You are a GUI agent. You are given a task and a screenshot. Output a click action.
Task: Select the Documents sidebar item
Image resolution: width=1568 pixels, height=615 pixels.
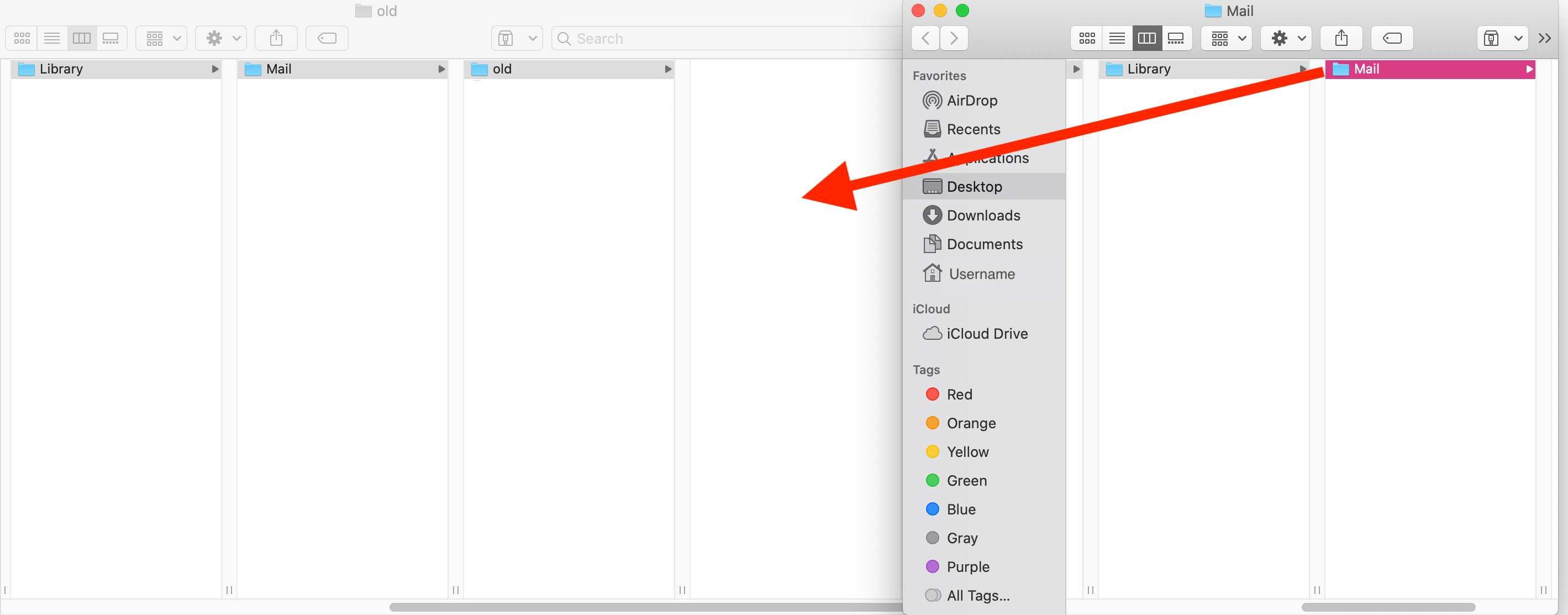coord(984,244)
